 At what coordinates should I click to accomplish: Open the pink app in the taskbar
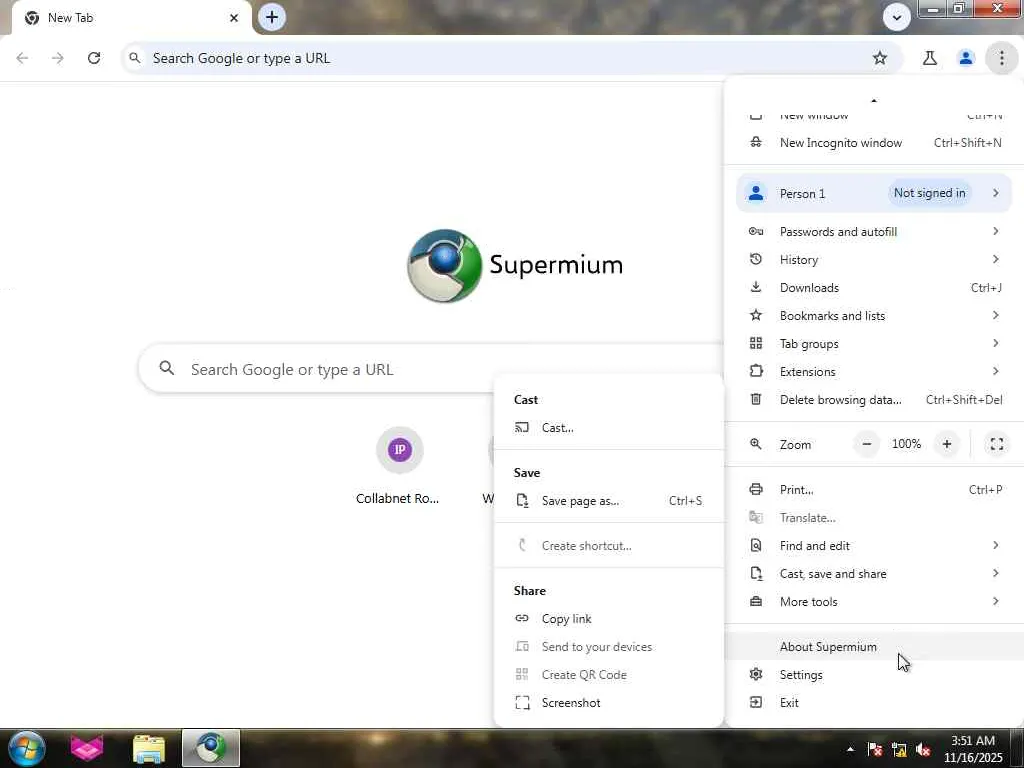tap(87, 748)
